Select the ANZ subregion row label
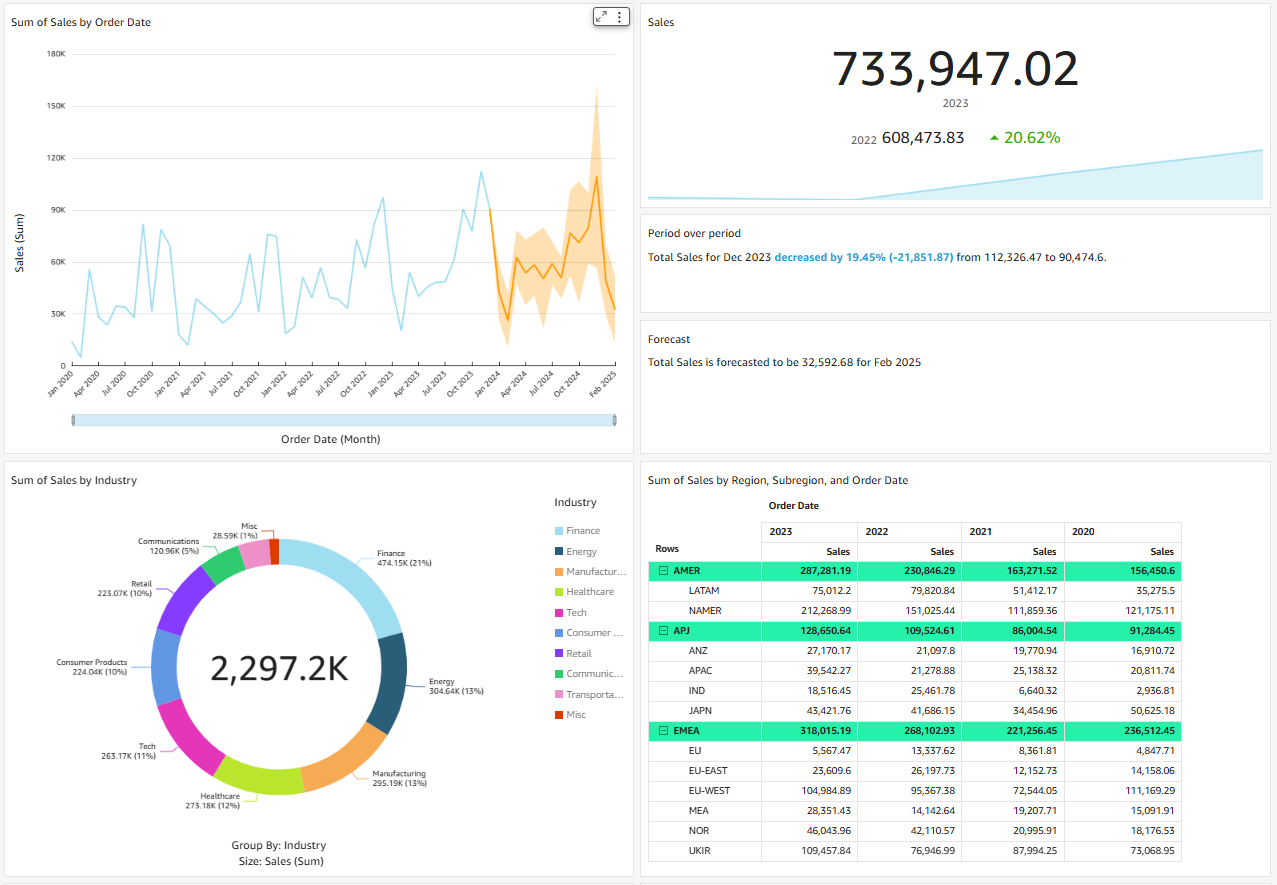Viewport: 1277px width, 885px height. 699,651
